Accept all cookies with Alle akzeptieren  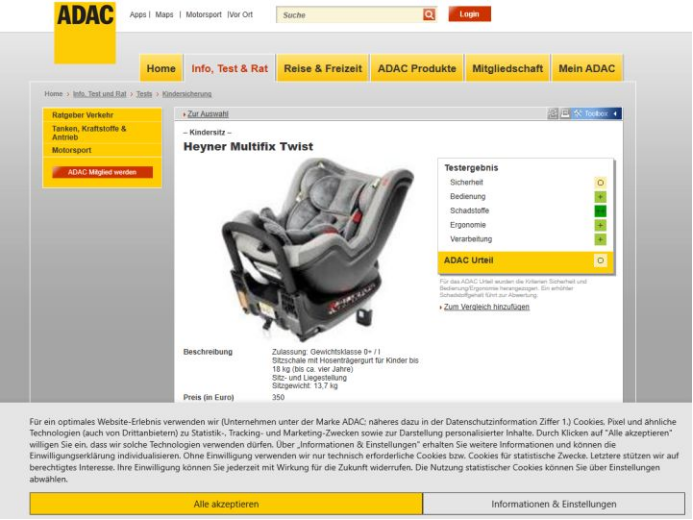pos(226,504)
